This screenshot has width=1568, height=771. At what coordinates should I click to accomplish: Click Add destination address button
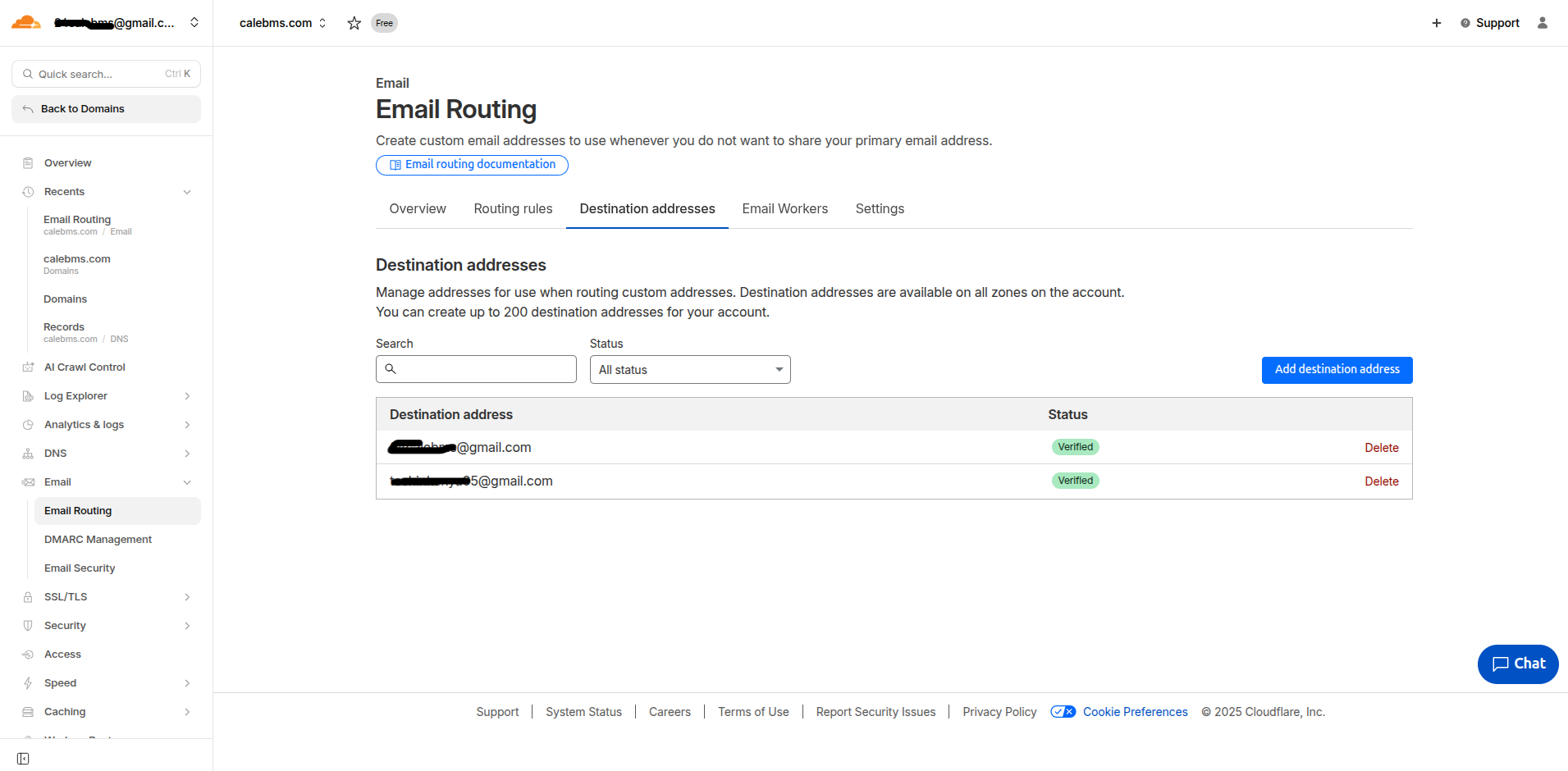point(1337,370)
